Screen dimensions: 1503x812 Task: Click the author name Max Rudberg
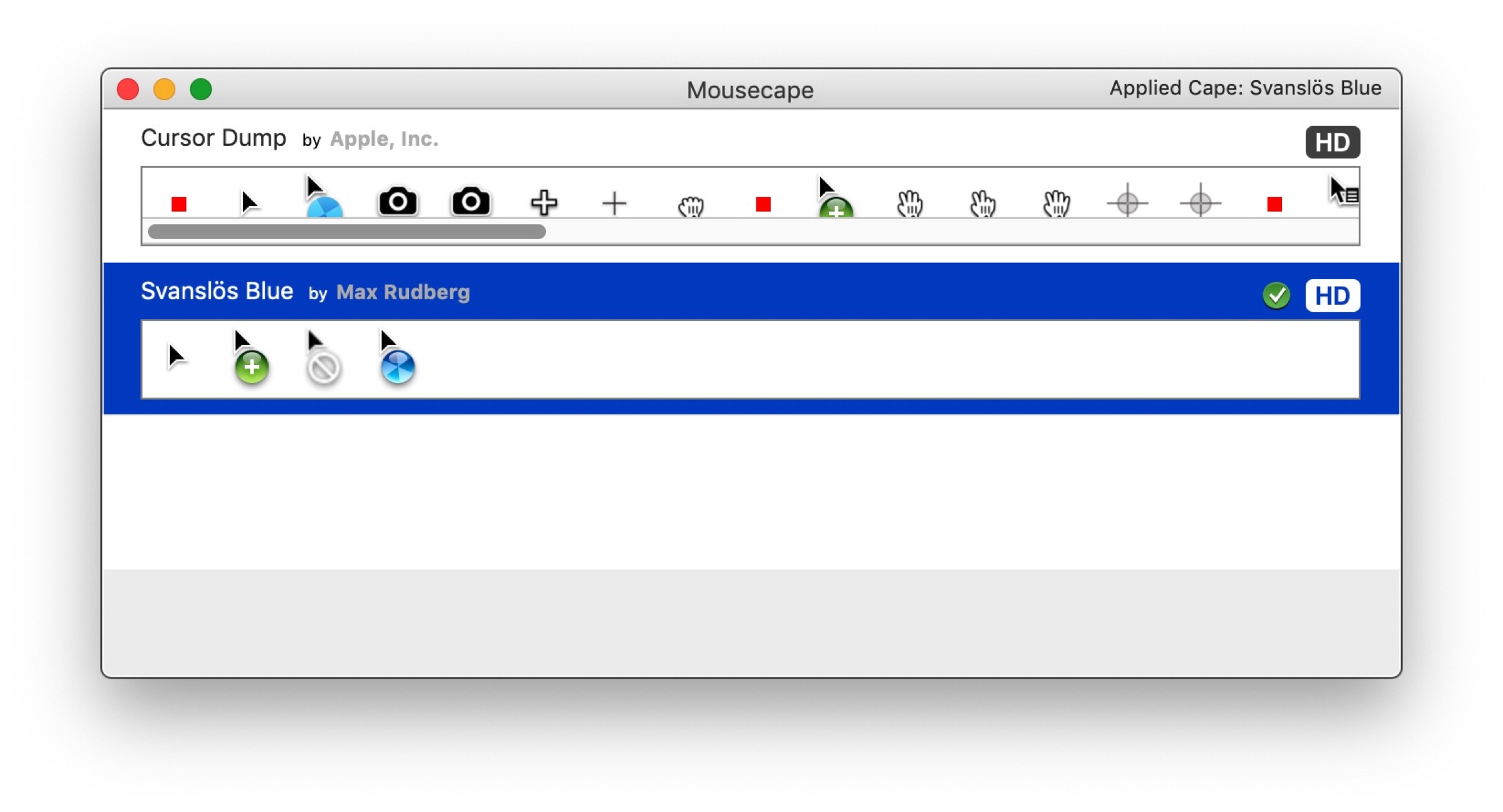(x=403, y=292)
